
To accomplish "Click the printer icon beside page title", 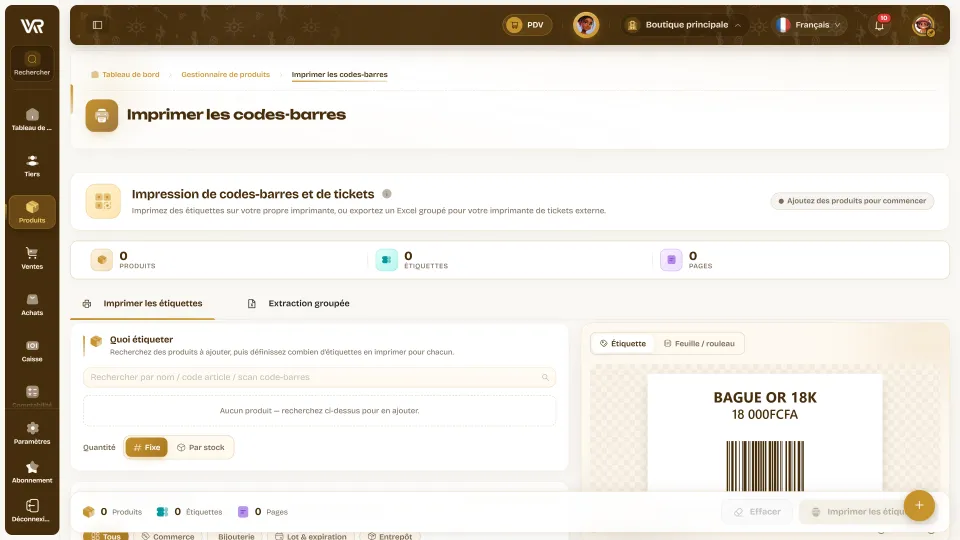I will pos(102,115).
